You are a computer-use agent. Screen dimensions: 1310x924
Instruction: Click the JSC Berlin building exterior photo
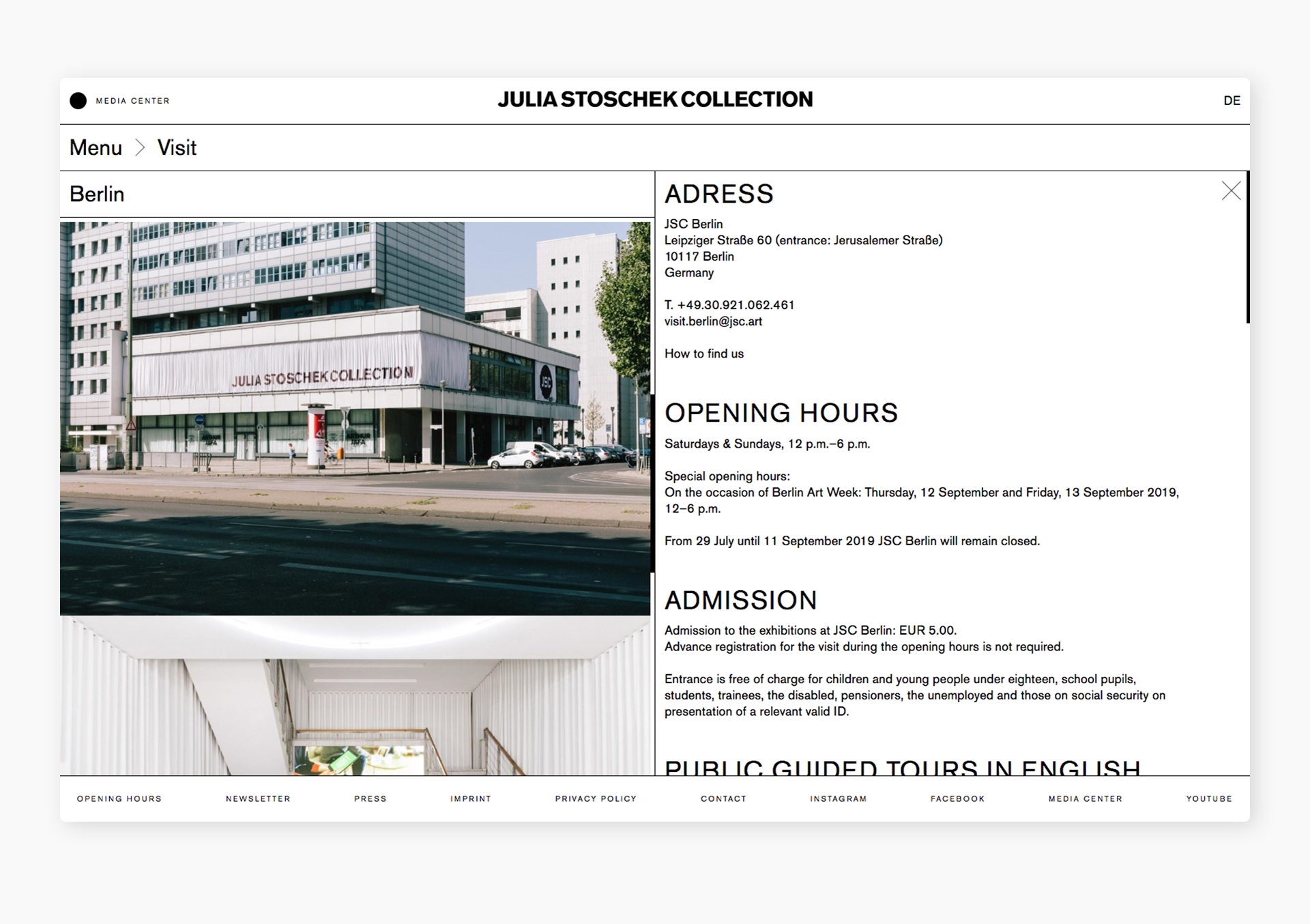[x=355, y=418]
